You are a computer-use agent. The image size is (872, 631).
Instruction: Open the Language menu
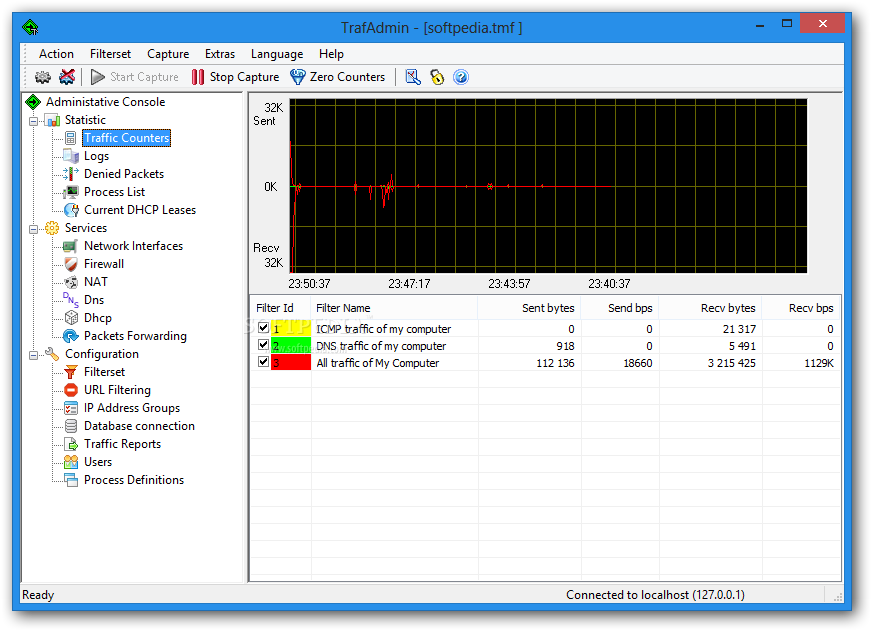[x=277, y=54]
